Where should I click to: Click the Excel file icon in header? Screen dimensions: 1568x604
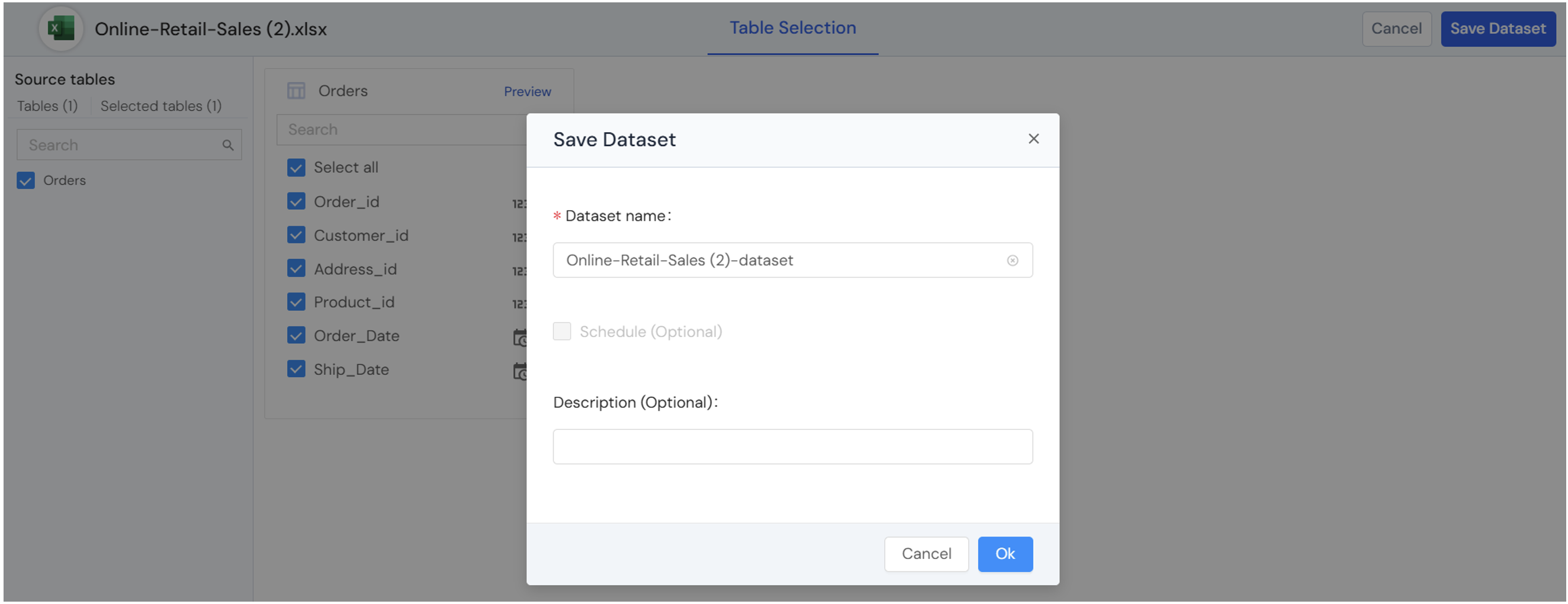tap(61, 28)
